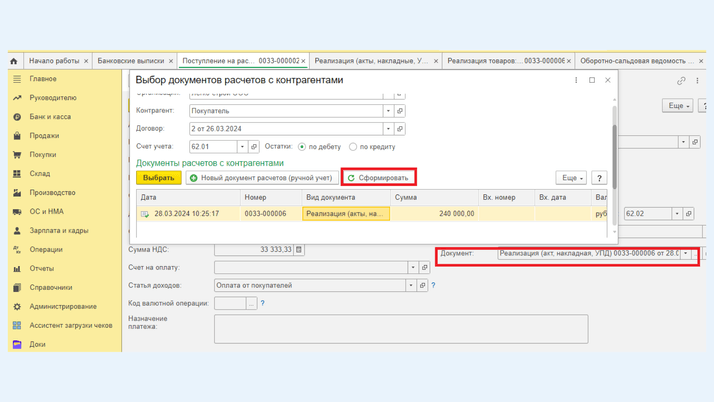This screenshot has height=402, width=714.
Task: Click the open icon beside Договор field
Action: coord(400,129)
